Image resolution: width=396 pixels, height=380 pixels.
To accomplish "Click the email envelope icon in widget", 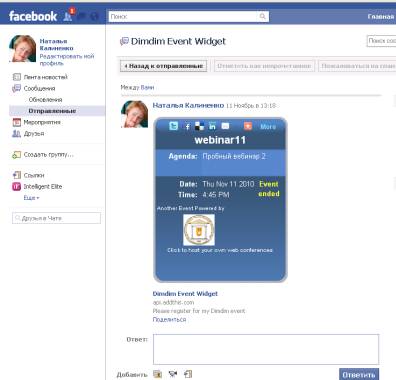I will point(225,126).
